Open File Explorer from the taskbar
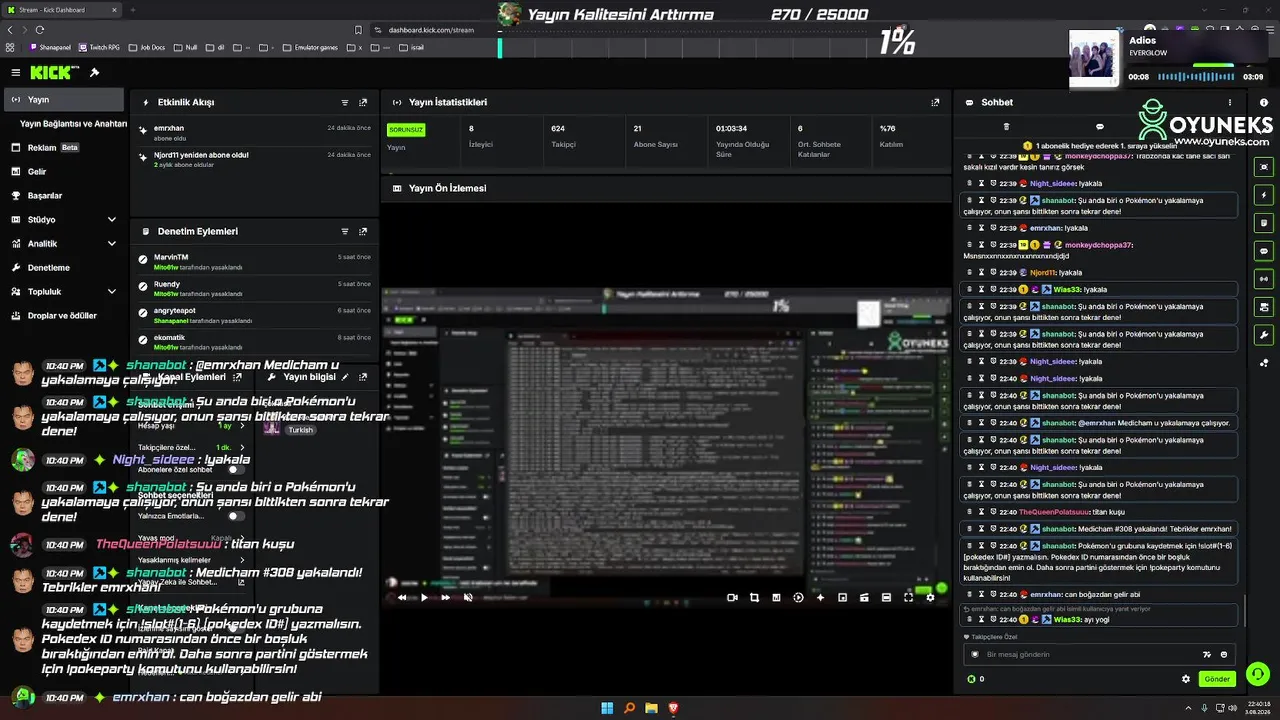Screen dimensions: 1280x720 651,708
